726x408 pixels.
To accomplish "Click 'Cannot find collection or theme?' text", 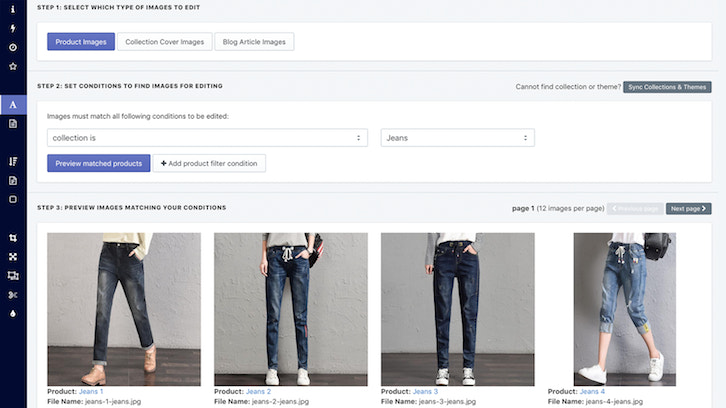I will point(568,87).
